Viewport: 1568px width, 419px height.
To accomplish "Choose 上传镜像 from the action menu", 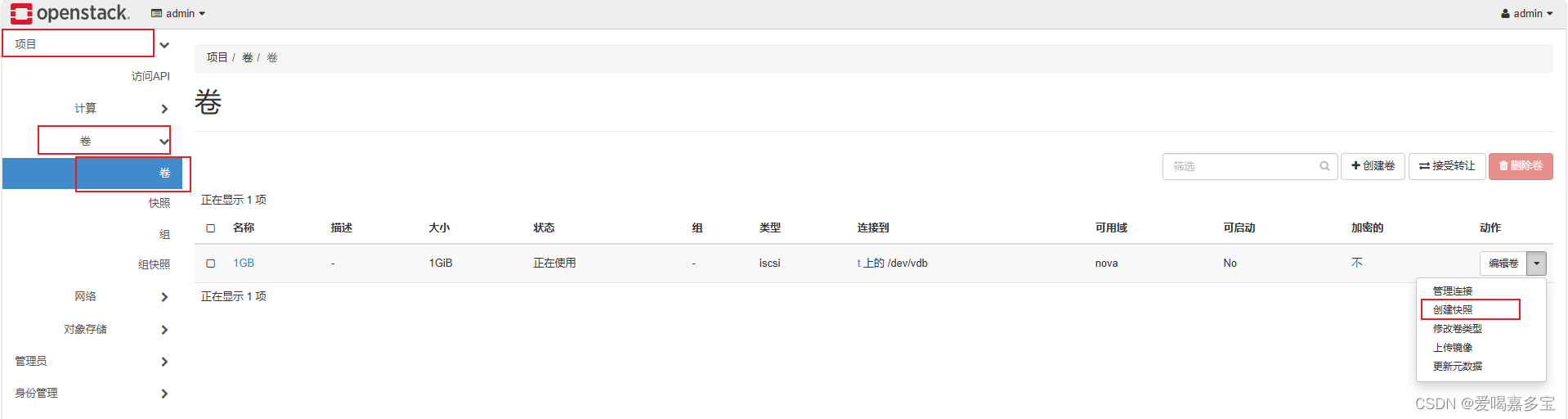I will [1453, 347].
